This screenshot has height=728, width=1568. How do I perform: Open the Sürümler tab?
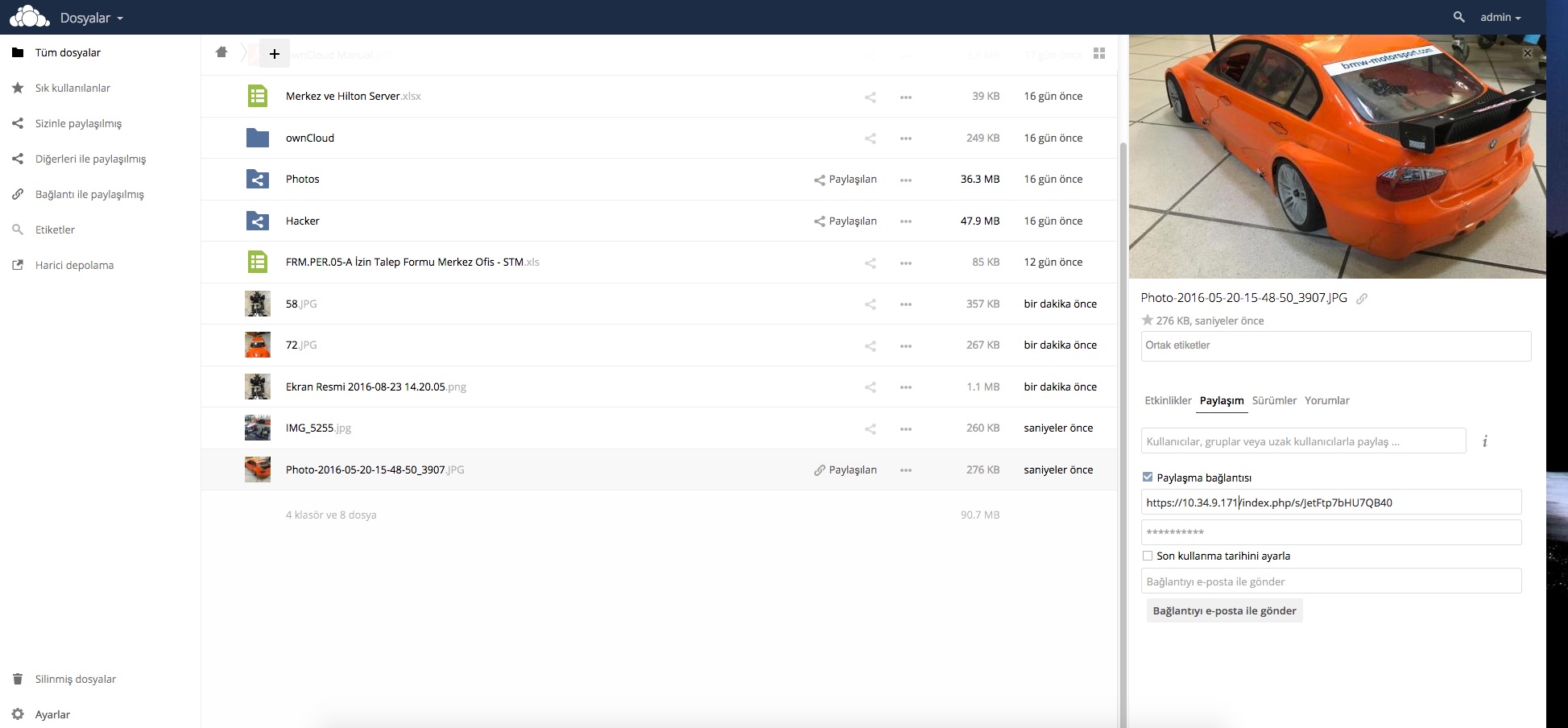pyautogui.click(x=1274, y=400)
